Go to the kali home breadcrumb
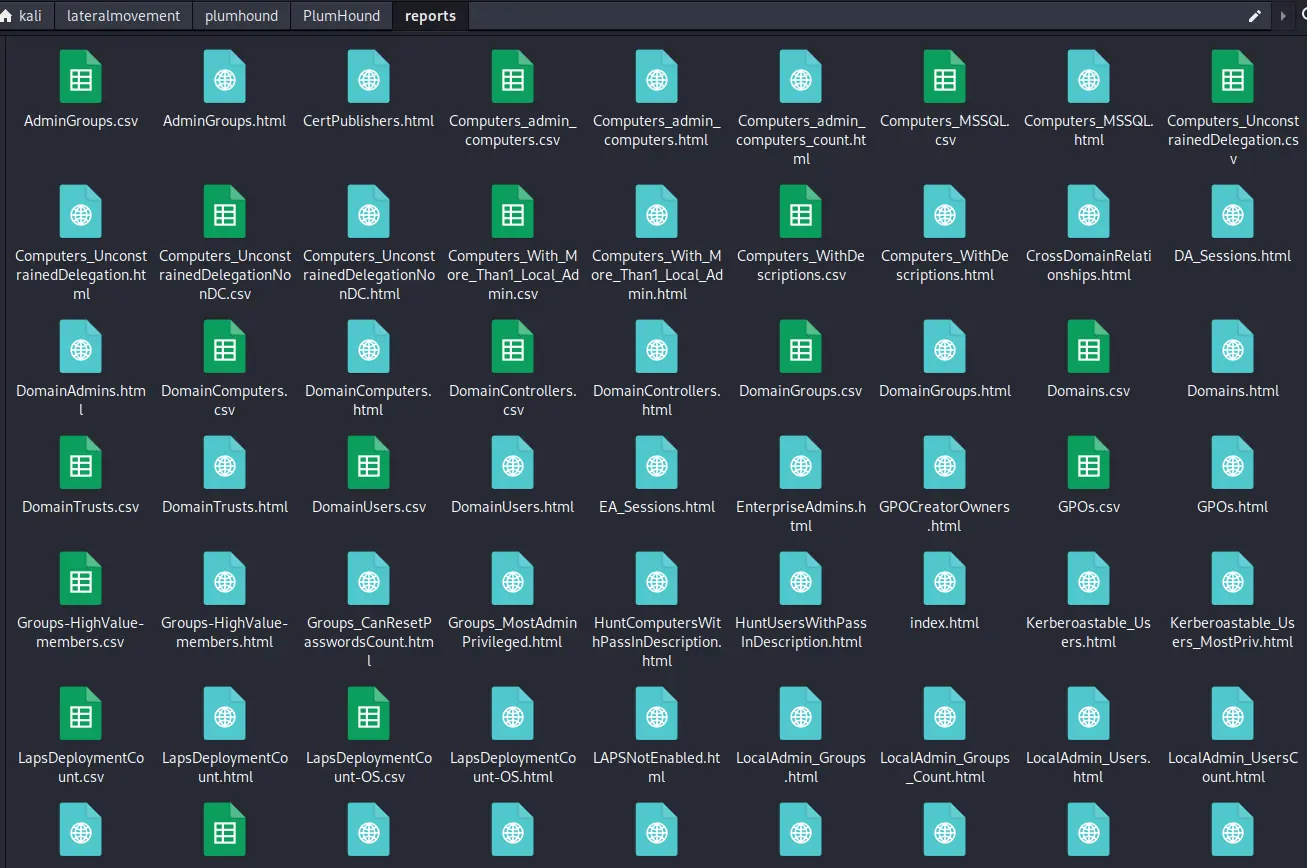Viewport: 1307px width, 868px height. coord(24,16)
